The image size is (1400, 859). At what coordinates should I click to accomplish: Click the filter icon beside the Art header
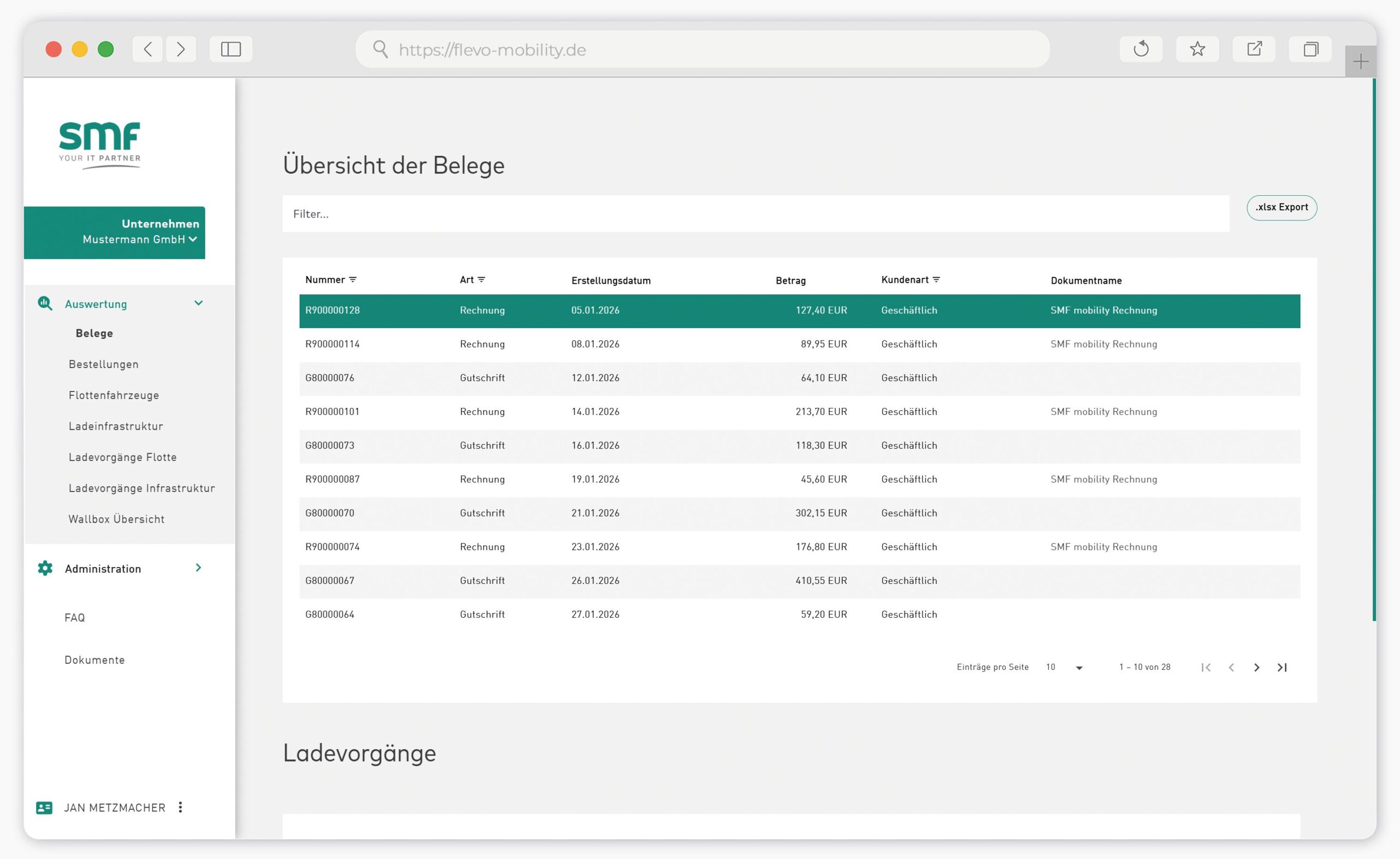tap(482, 279)
